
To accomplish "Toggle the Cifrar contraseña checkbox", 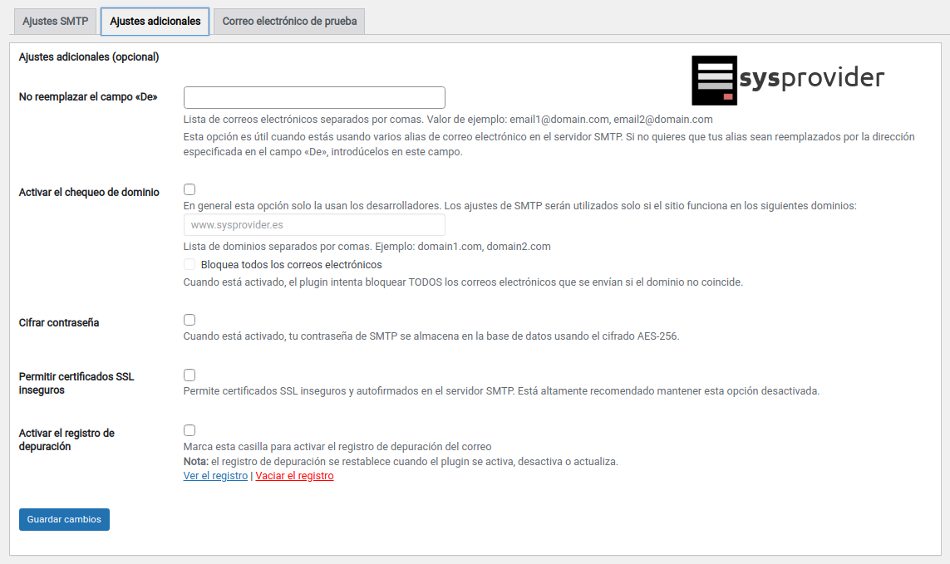I will (x=189, y=320).
